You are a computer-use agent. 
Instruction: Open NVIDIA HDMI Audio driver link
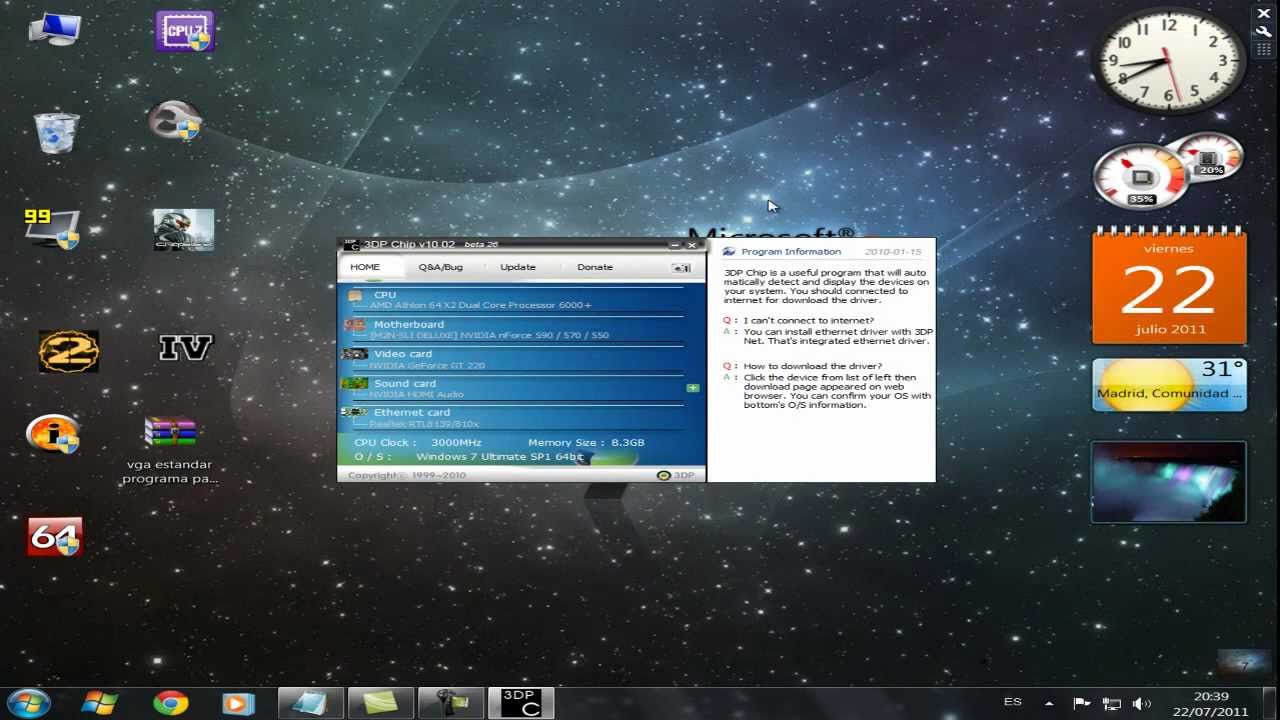pos(416,394)
